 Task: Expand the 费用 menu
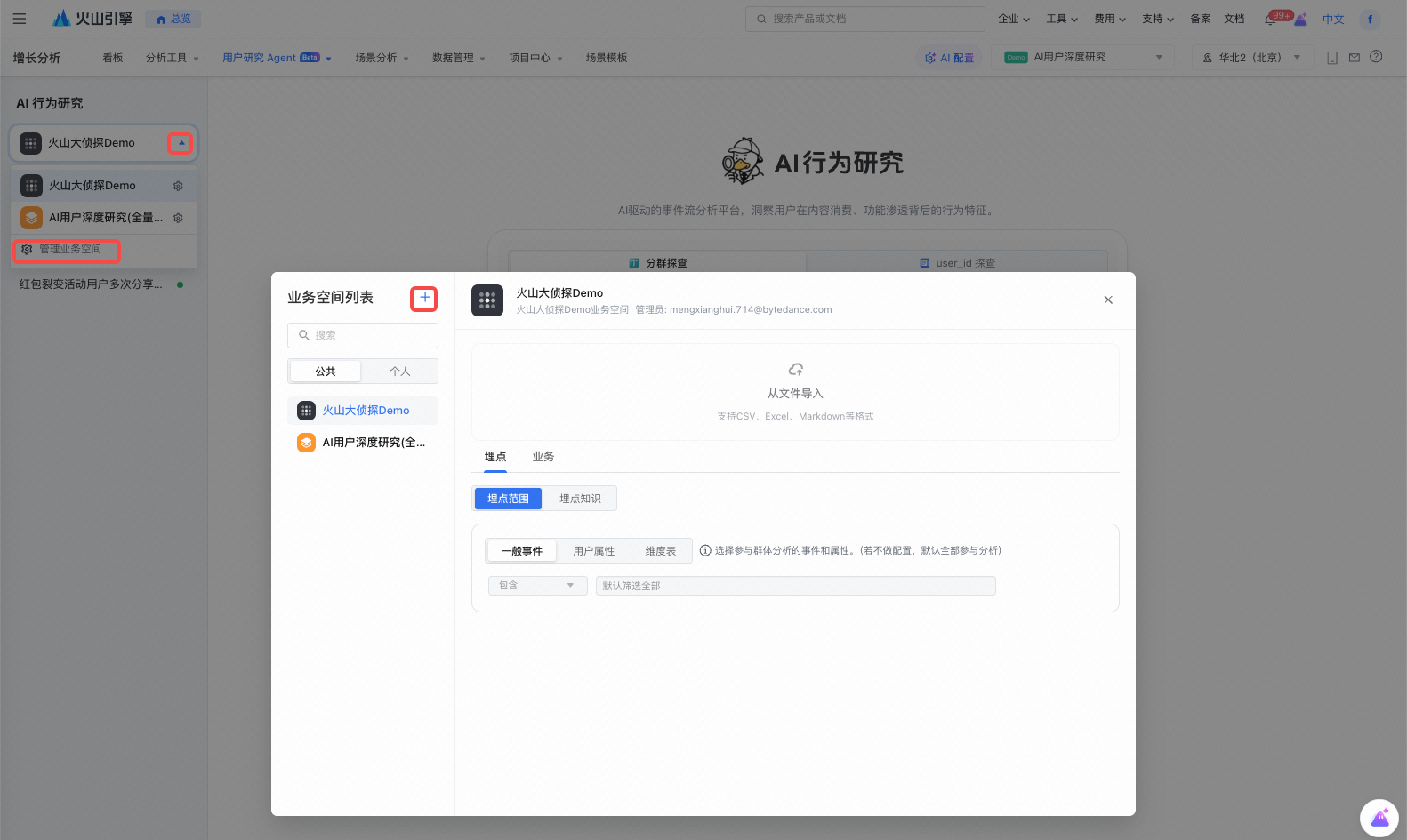pyautogui.click(x=1110, y=19)
